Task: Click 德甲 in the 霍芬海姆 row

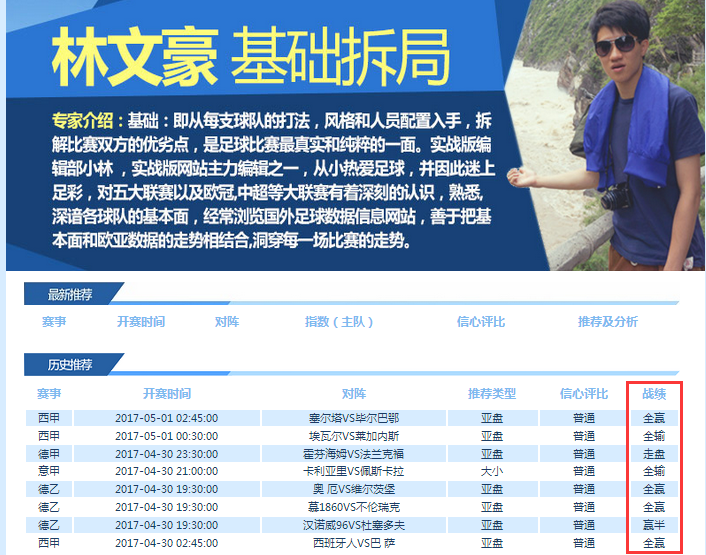Action: click(49, 454)
